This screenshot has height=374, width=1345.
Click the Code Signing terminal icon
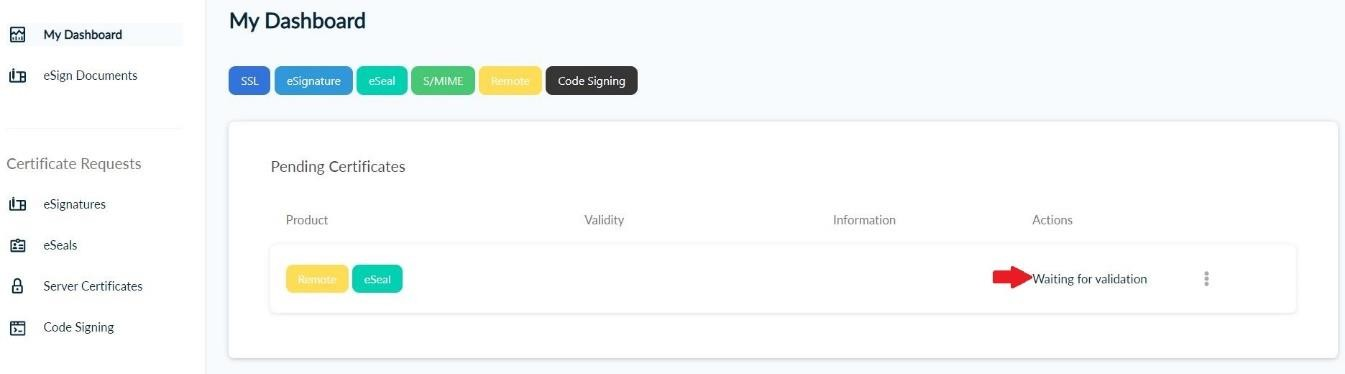[x=16, y=327]
